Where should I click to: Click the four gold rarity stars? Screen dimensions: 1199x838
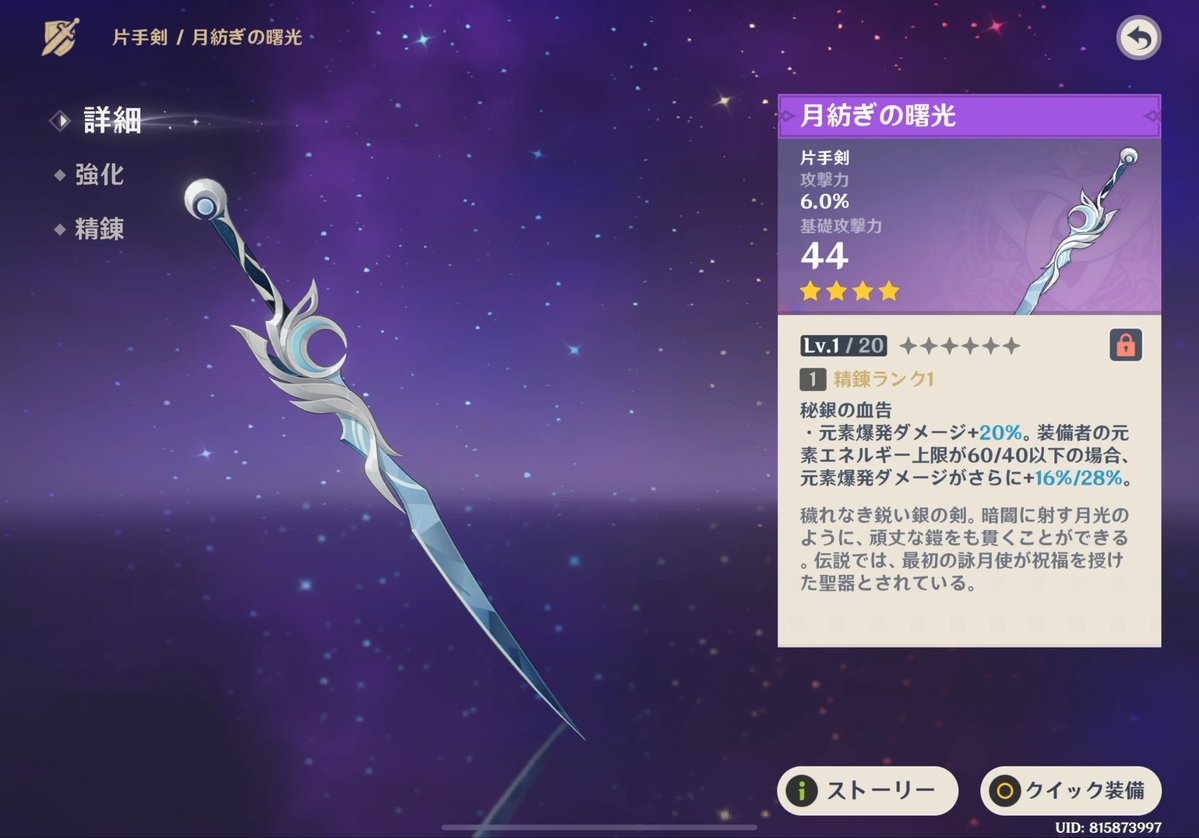850,291
